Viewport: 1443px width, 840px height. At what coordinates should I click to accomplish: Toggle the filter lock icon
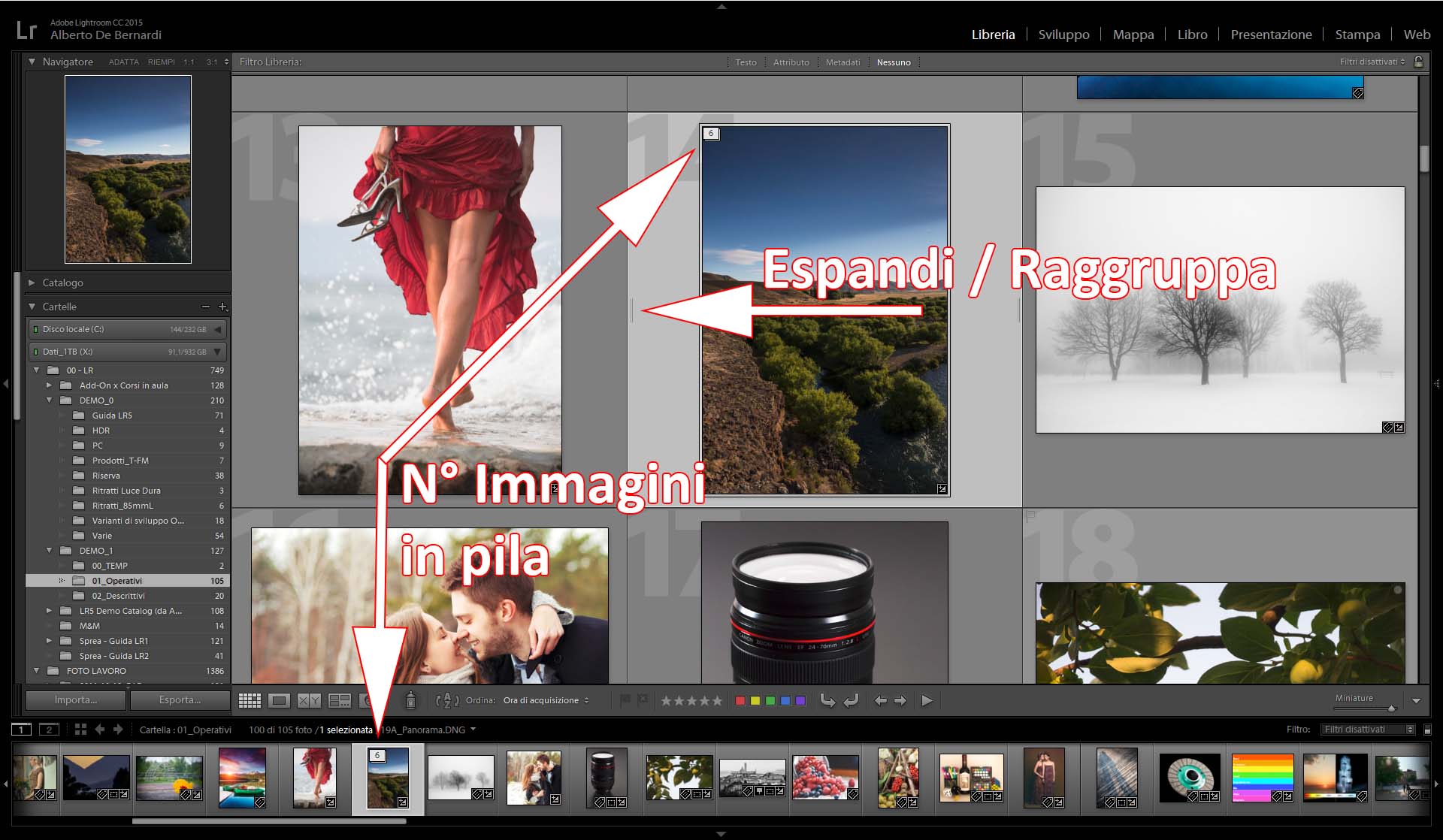1418,62
